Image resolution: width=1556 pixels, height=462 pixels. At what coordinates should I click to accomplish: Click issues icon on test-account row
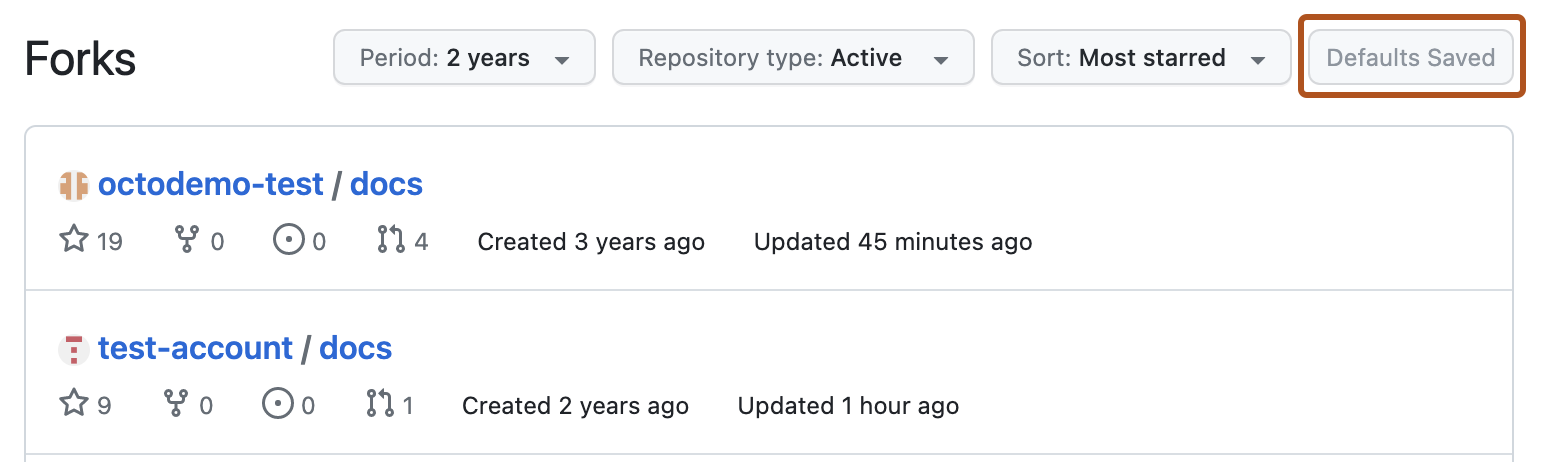pyautogui.click(x=278, y=405)
